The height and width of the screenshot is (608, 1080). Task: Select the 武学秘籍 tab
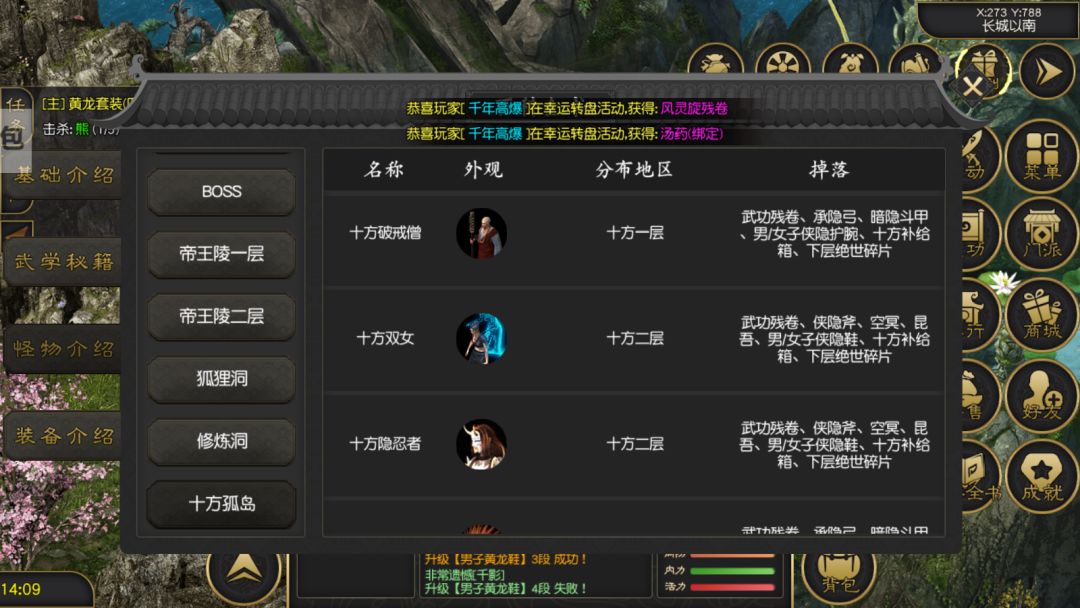[64, 262]
